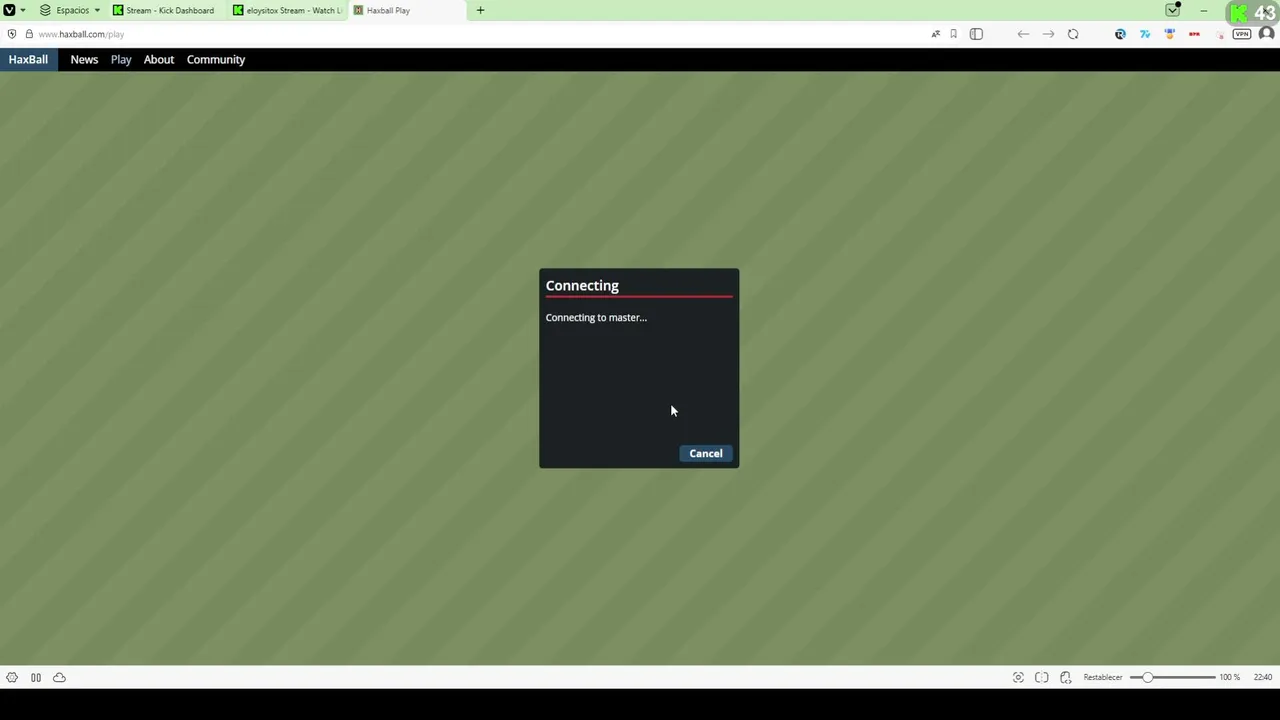Open settings gear in status bar
This screenshot has height=720, width=1280.
click(x=12, y=678)
